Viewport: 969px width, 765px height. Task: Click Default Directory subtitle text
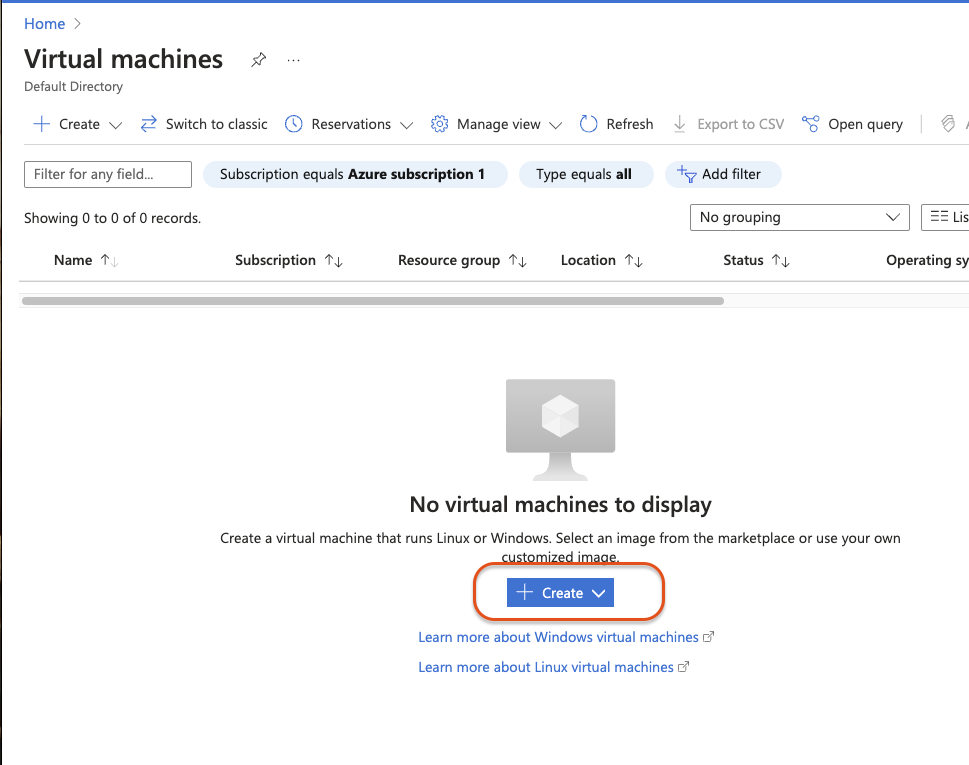point(73,87)
